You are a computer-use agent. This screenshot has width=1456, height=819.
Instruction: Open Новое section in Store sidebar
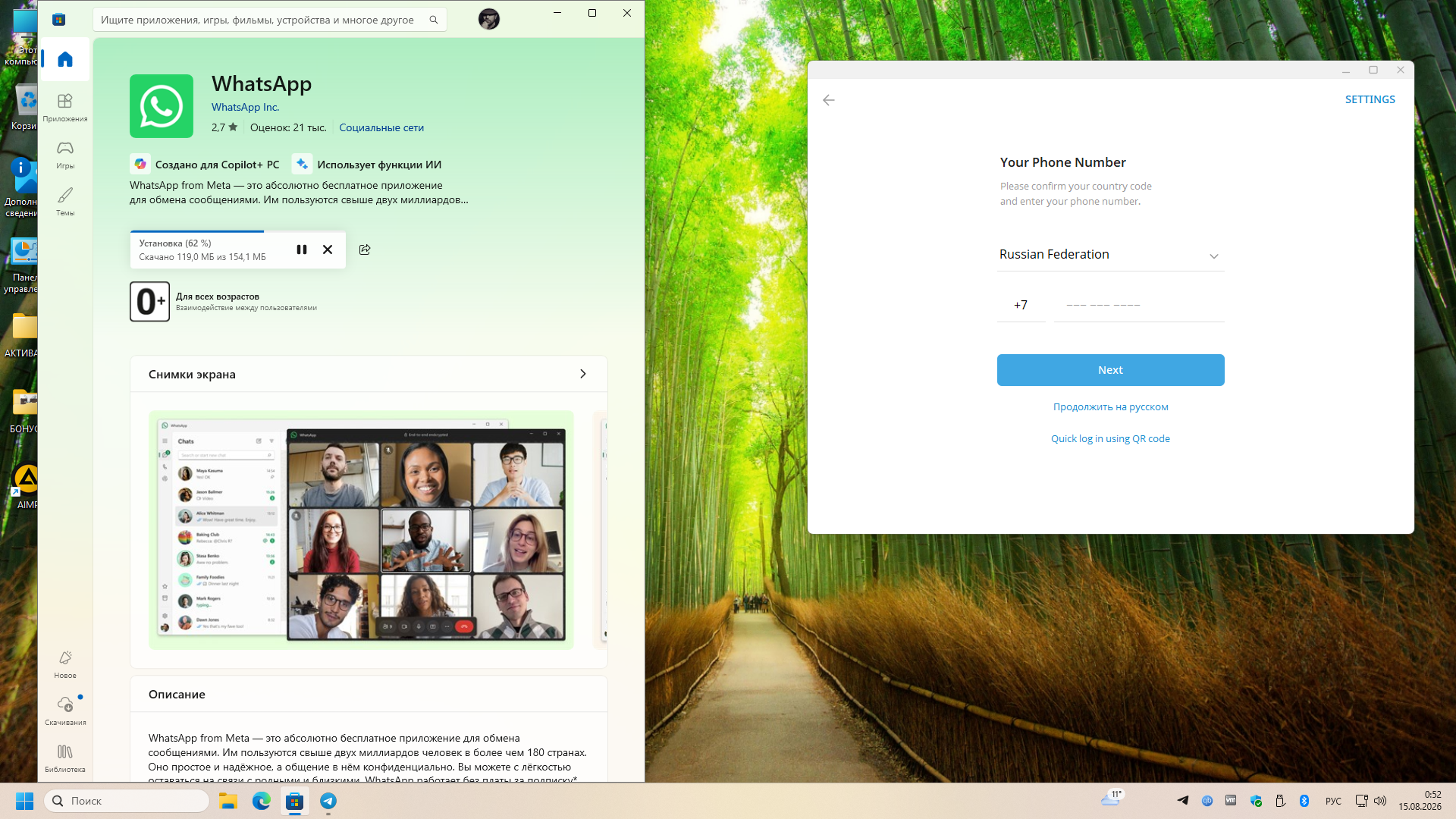pyautogui.click(x=65, y=664)
